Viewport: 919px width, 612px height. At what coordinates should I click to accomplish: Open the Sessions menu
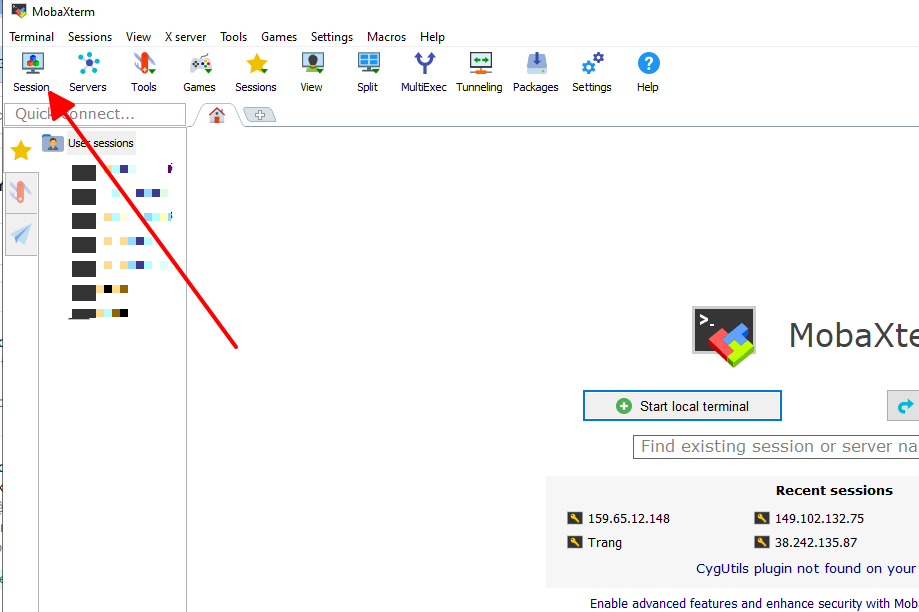(x=90, y=37)
